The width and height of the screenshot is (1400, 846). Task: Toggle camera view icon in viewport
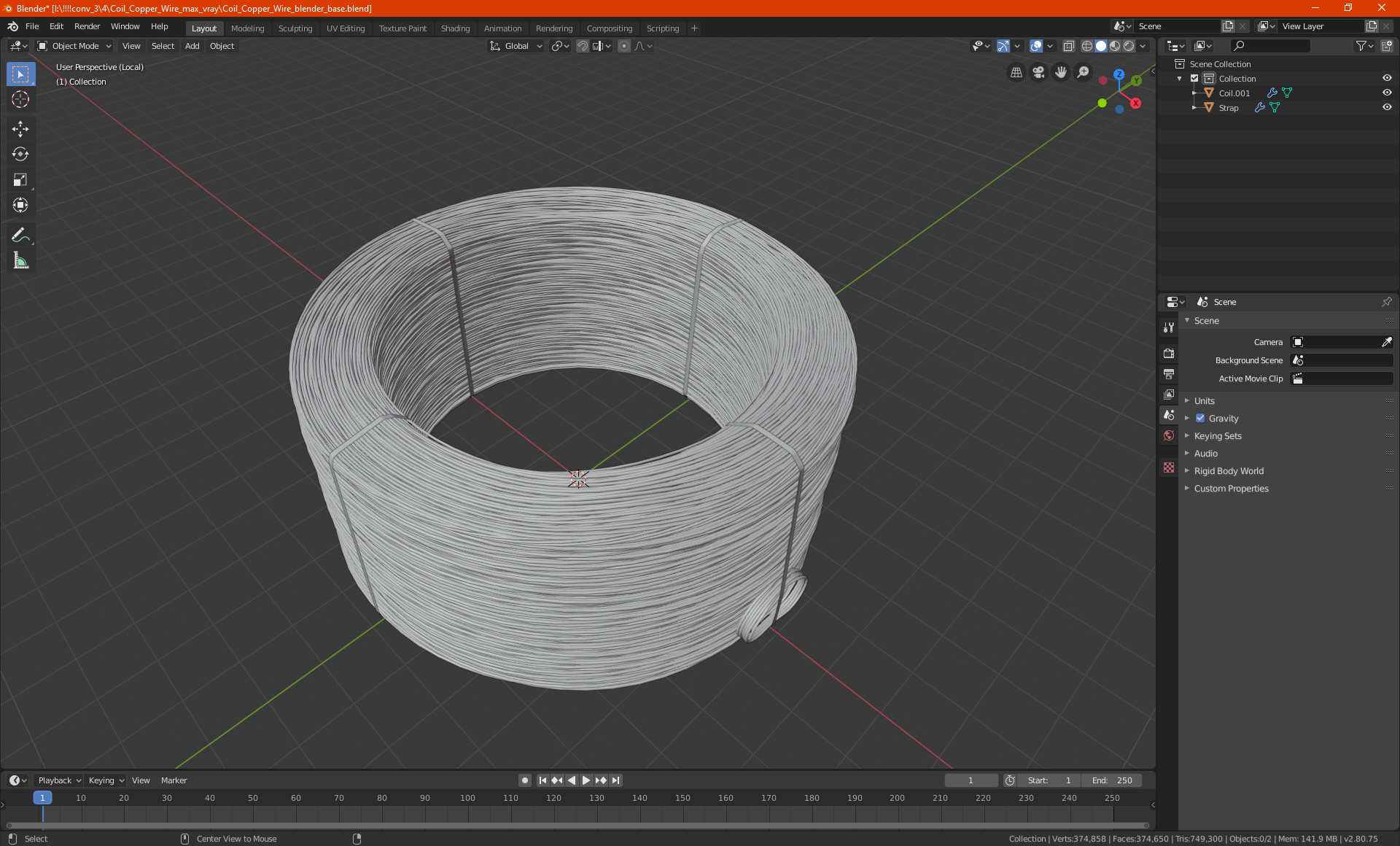click(1038, 72)
